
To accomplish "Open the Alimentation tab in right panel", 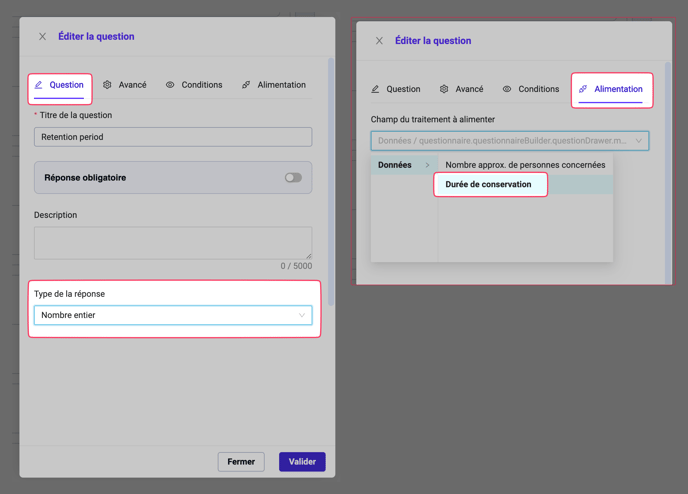I will (x=611, y=89).
